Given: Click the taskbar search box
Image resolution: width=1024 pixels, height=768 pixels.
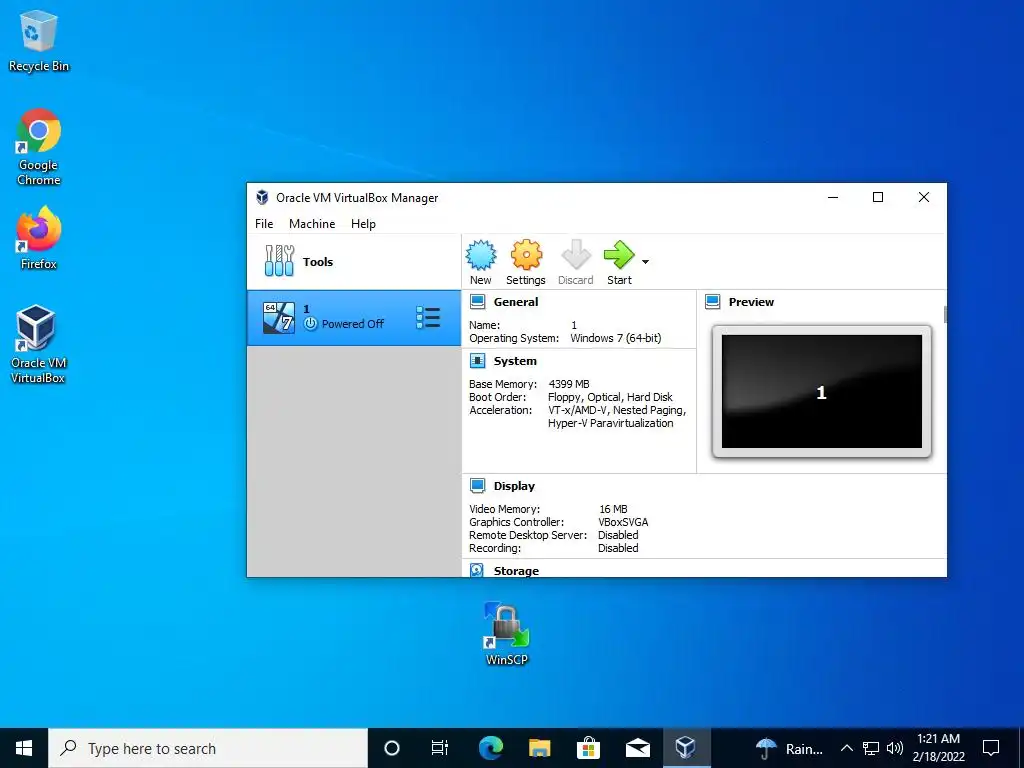Looking at the screenshot, I should coord(208,748).
